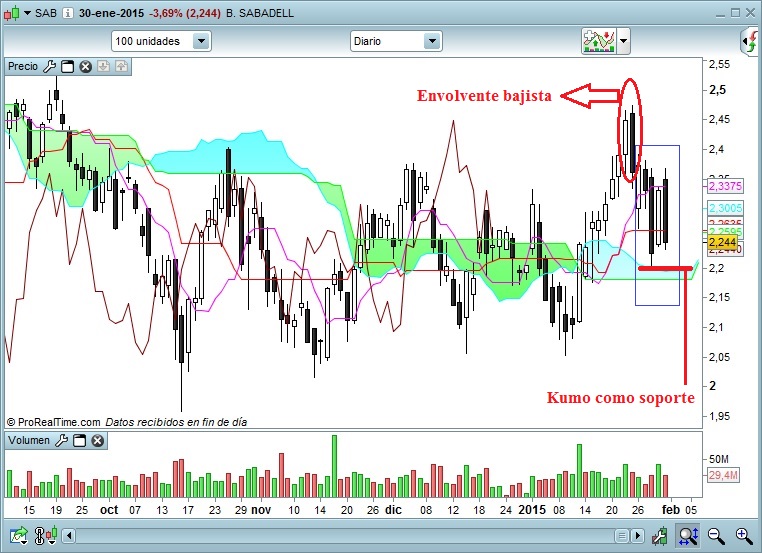Click the 2015 label on time axis
This screenshot has height=553, width=762.
(532, 510)
